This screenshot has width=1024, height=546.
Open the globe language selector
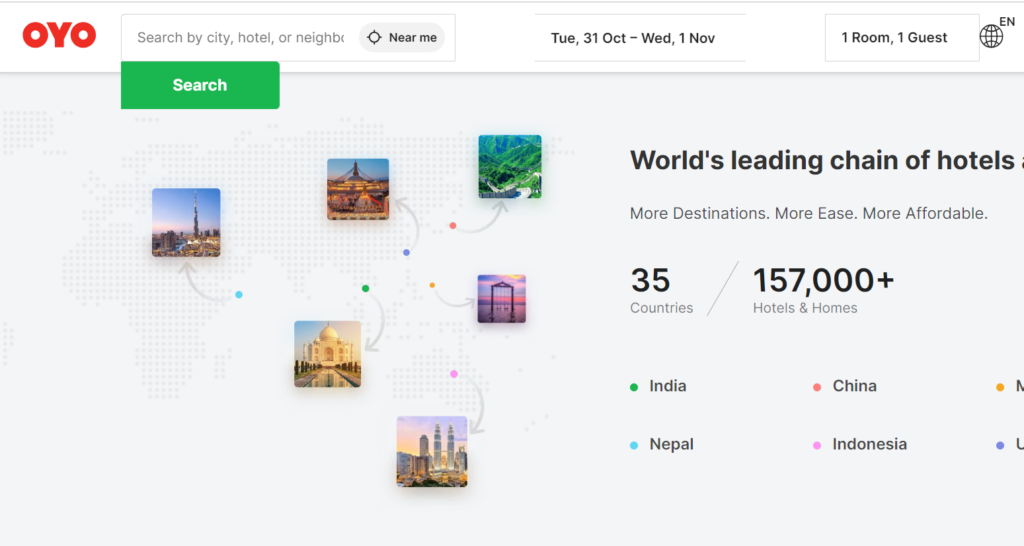(991, 36)
